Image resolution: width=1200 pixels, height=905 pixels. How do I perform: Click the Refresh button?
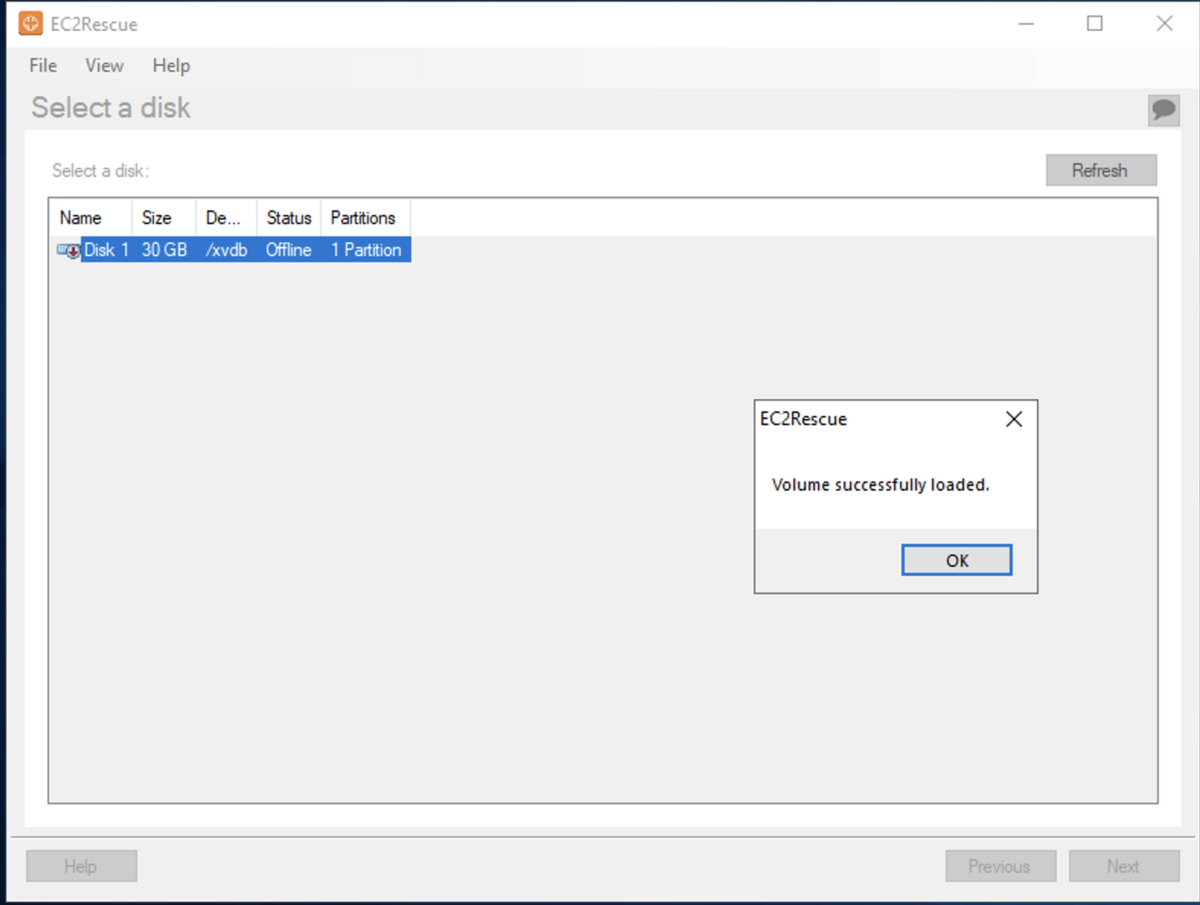(x=1101, y=170)
